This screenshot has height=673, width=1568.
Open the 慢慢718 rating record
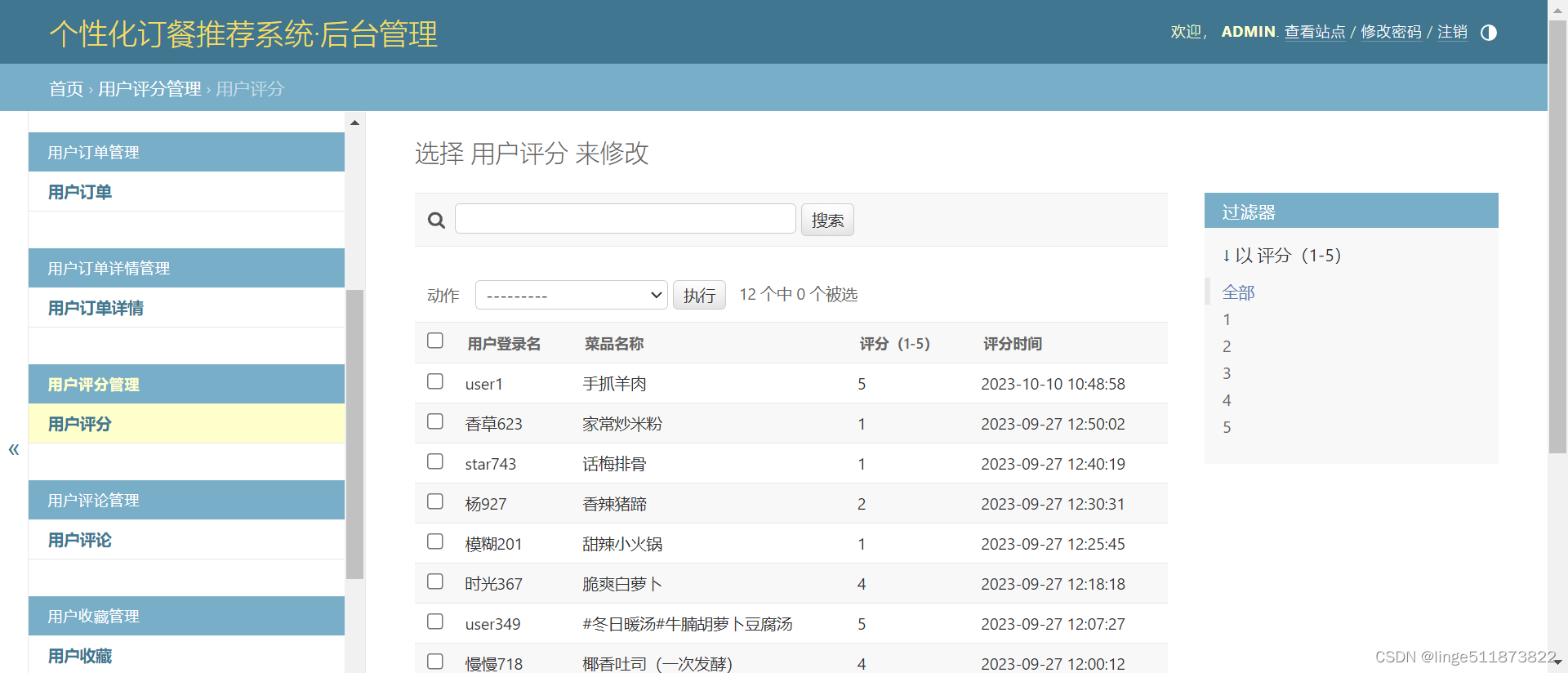[x=493, y=664]
